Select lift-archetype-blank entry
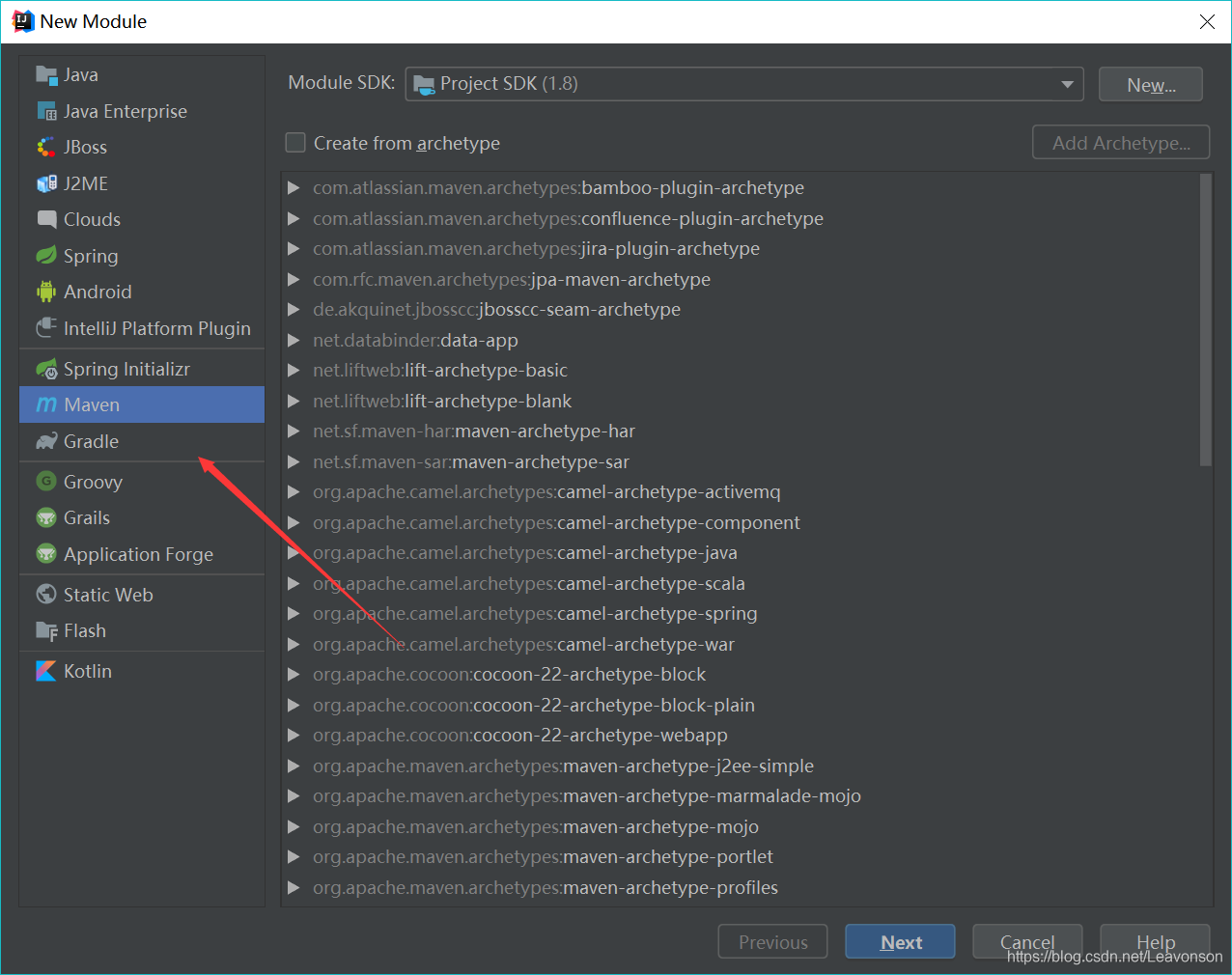 click(x=442, y=402)
